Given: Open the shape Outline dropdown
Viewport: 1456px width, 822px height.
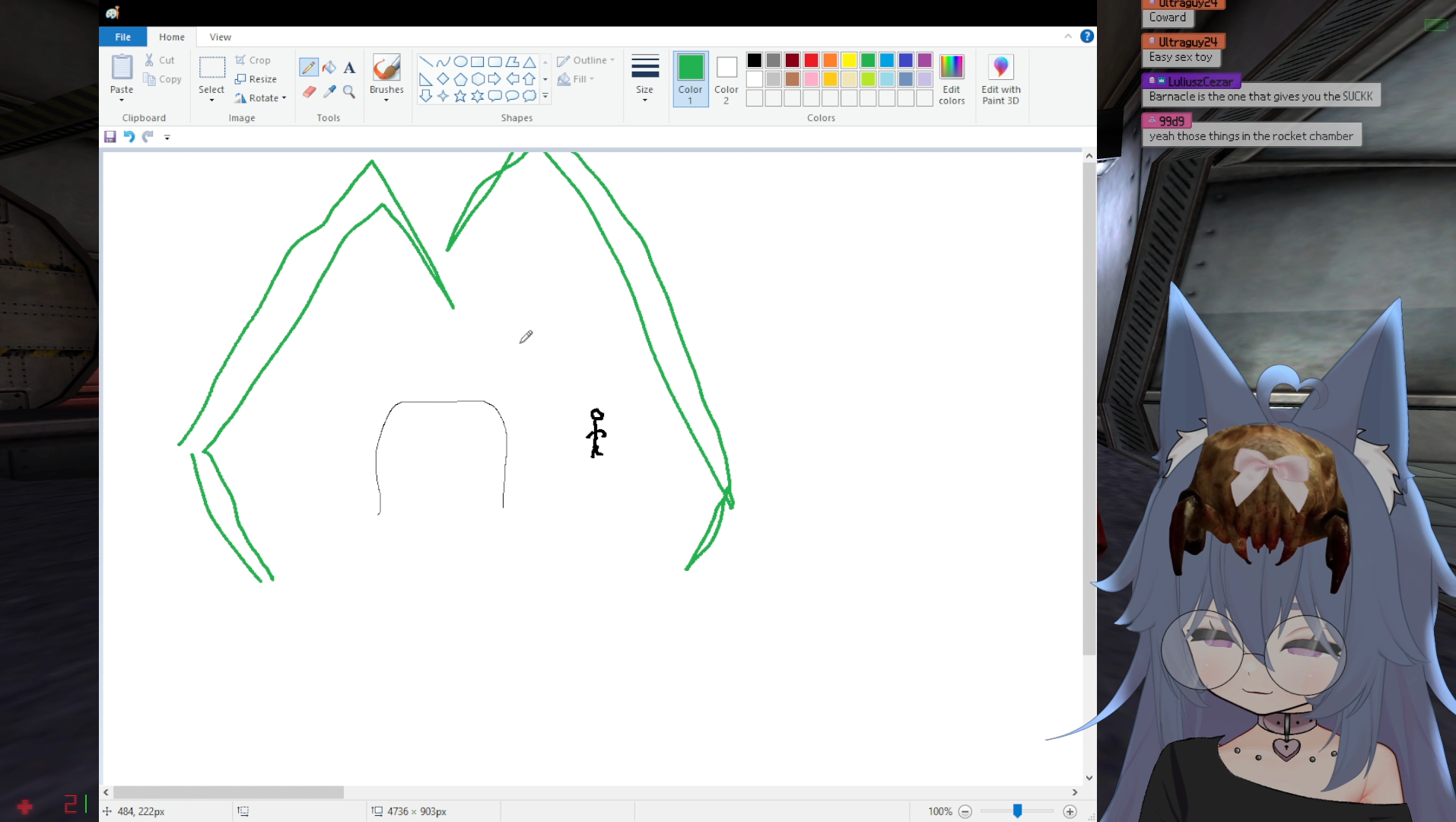Looking at the screenshot, I should pyautogui.click(x=586, y=60).
